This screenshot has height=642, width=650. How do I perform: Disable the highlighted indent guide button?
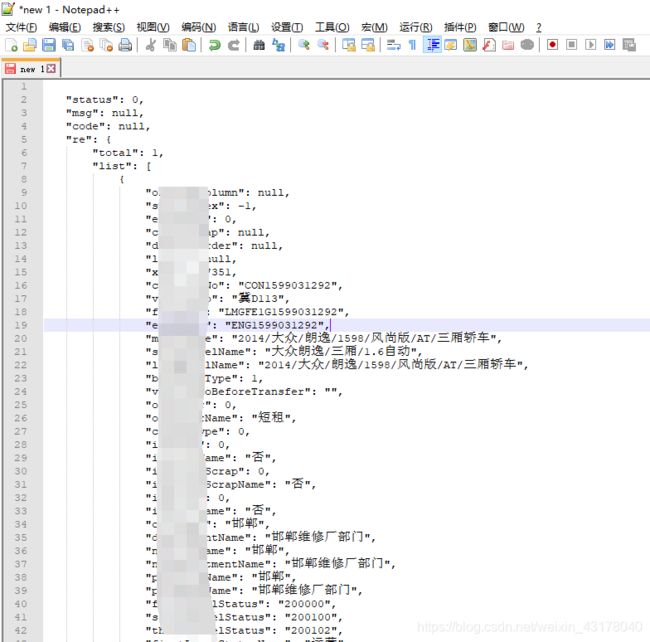(x=432, y=45)
